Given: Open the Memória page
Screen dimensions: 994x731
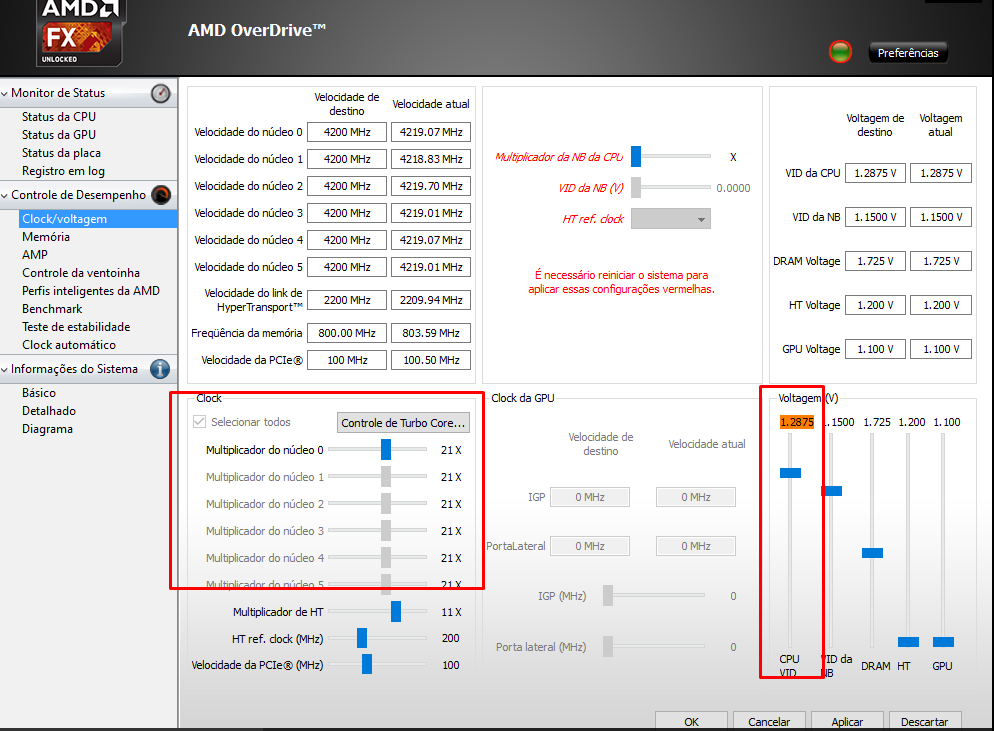Looking at the screenshot, I should coord(46,236).
